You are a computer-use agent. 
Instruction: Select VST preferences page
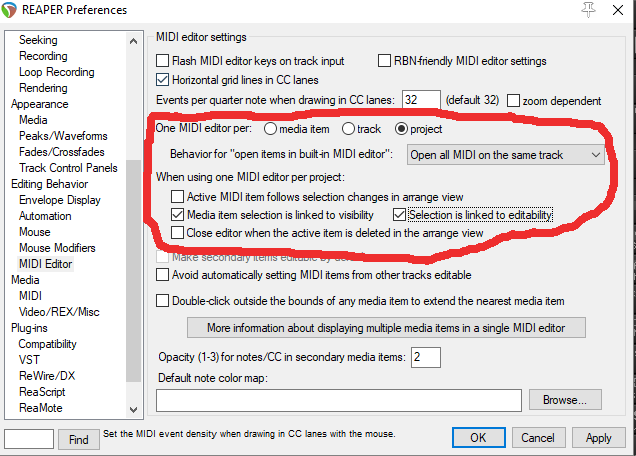tap(29, 360)
